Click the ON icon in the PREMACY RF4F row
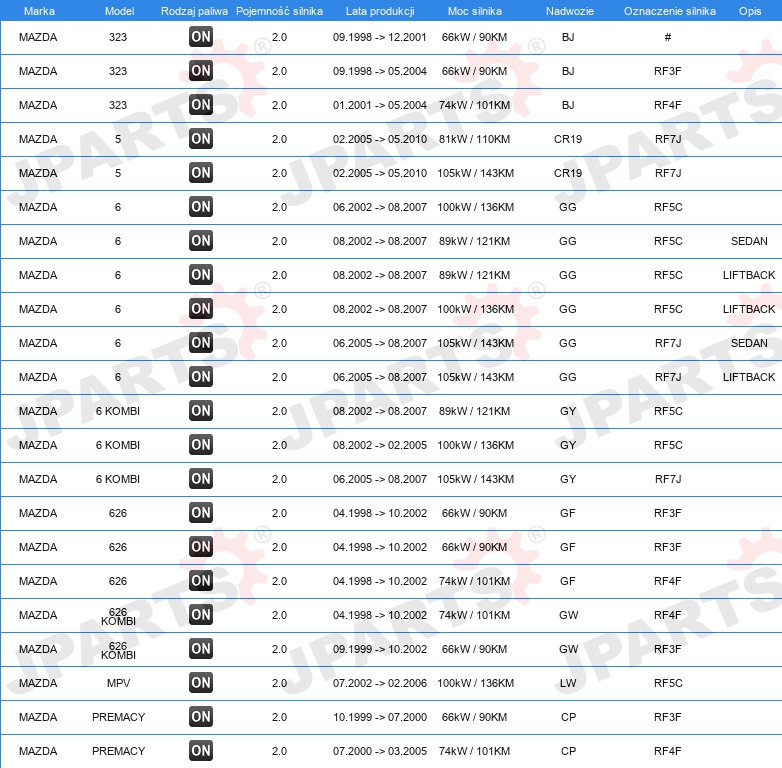Screen dimensions: 782x768 (x=201, y=751)
